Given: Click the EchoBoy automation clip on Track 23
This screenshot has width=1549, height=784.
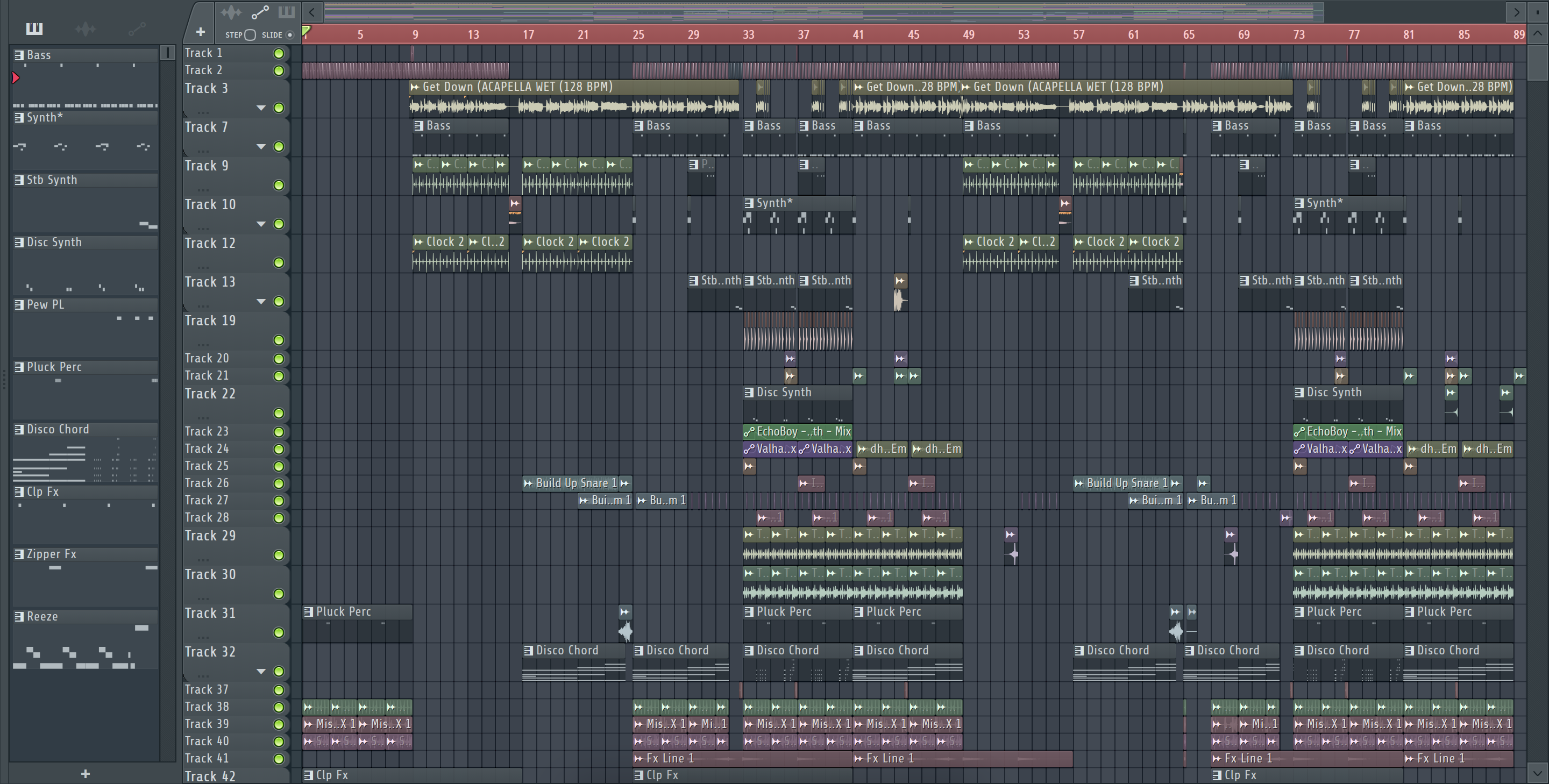Looking at the screenshot, I should (797, 431).
